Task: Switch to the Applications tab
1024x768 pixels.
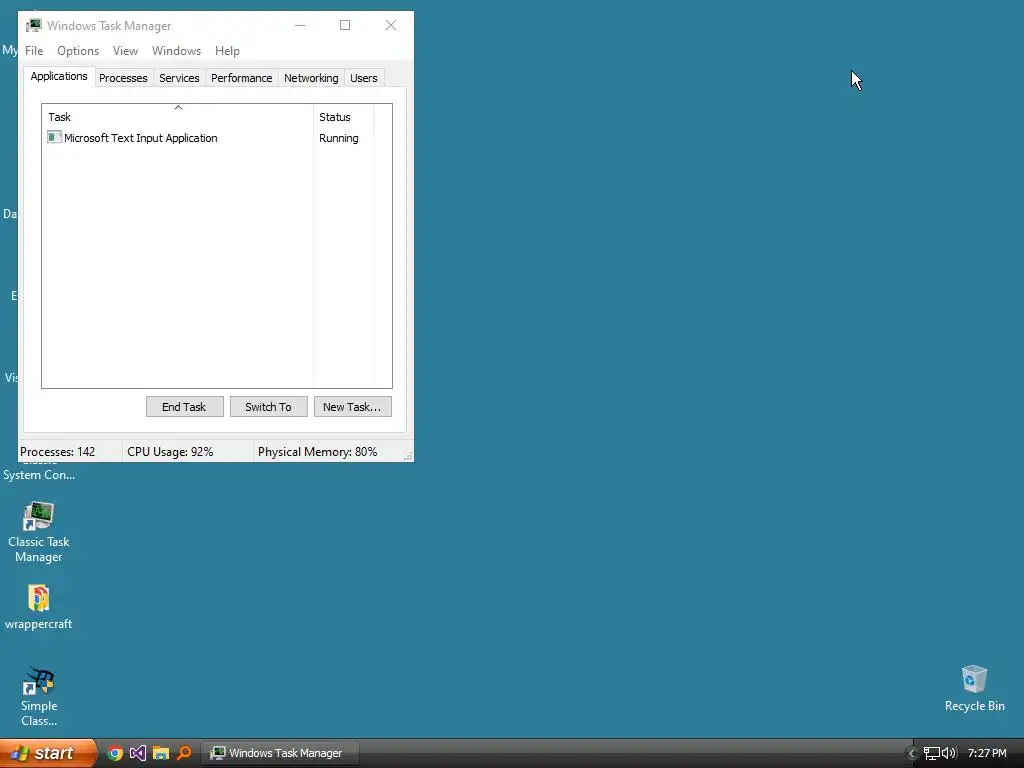Action: (x=59, y=76)
